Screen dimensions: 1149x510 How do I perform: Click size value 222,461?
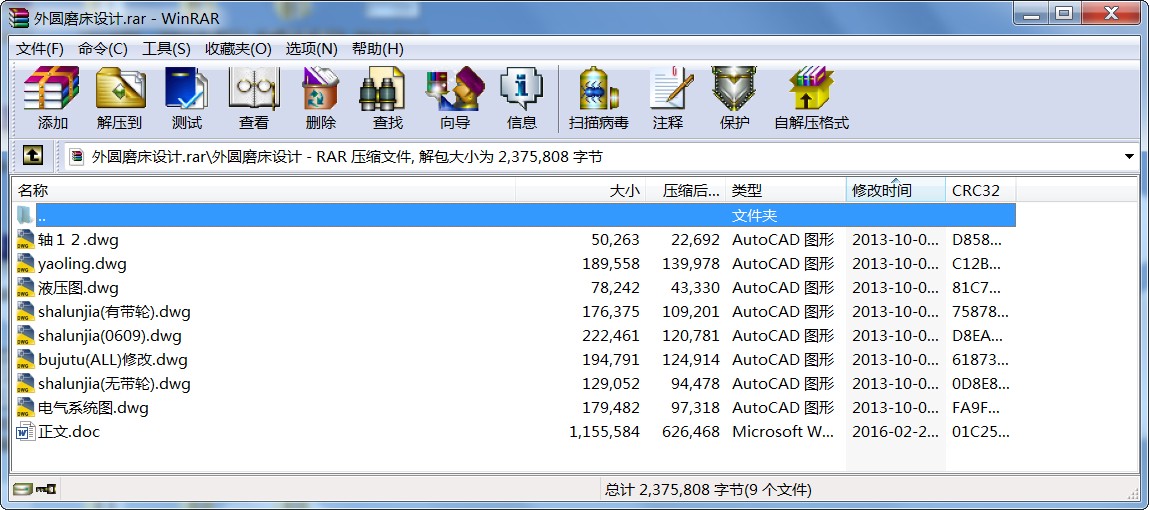click(611, 336)
